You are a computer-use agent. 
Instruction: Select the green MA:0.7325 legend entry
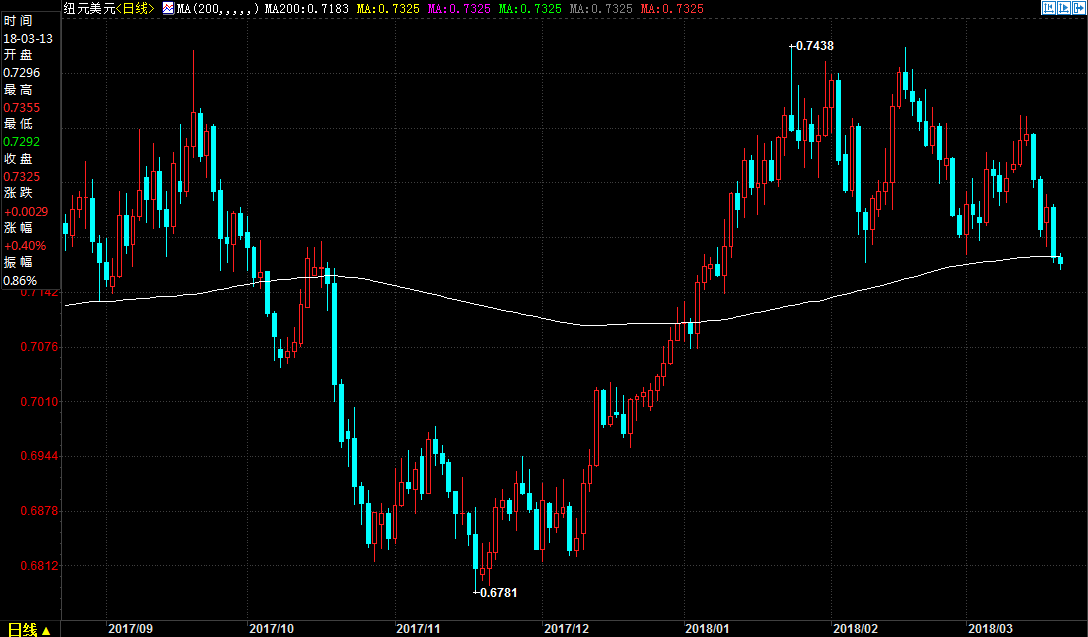point(530,8)
